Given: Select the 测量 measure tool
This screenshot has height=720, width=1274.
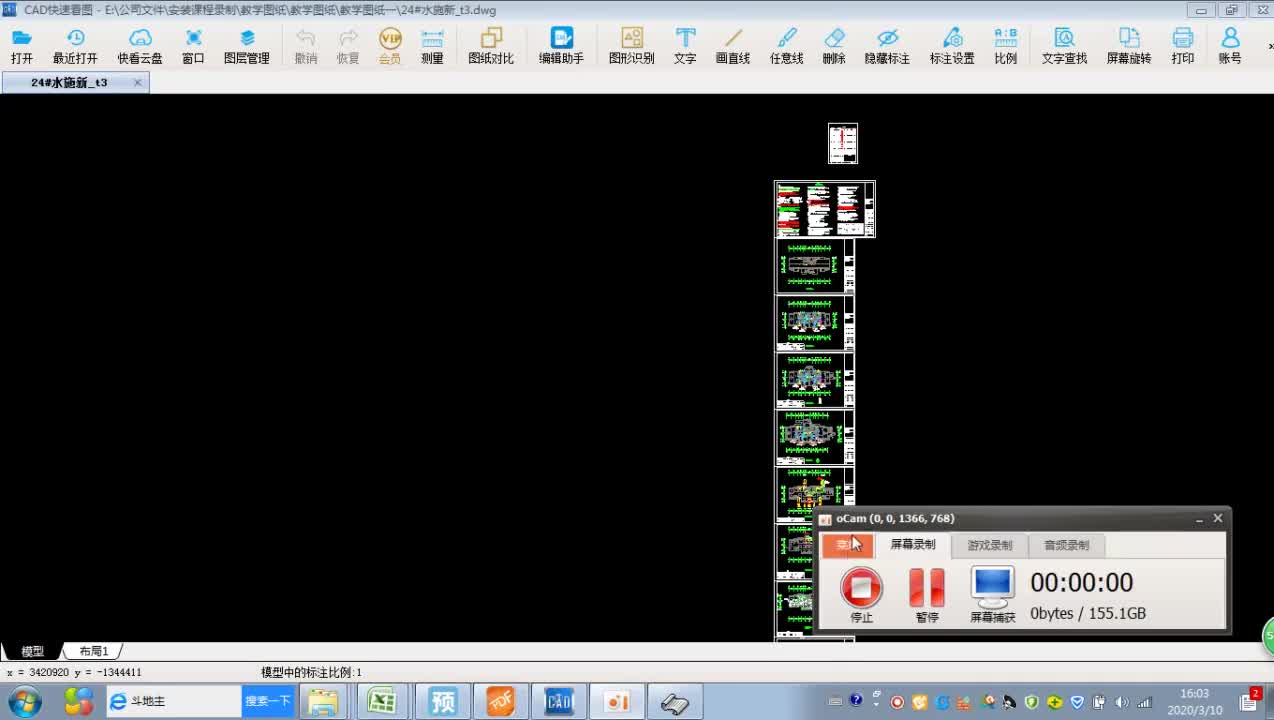Looking at the screenshot, I should point(432,46).
